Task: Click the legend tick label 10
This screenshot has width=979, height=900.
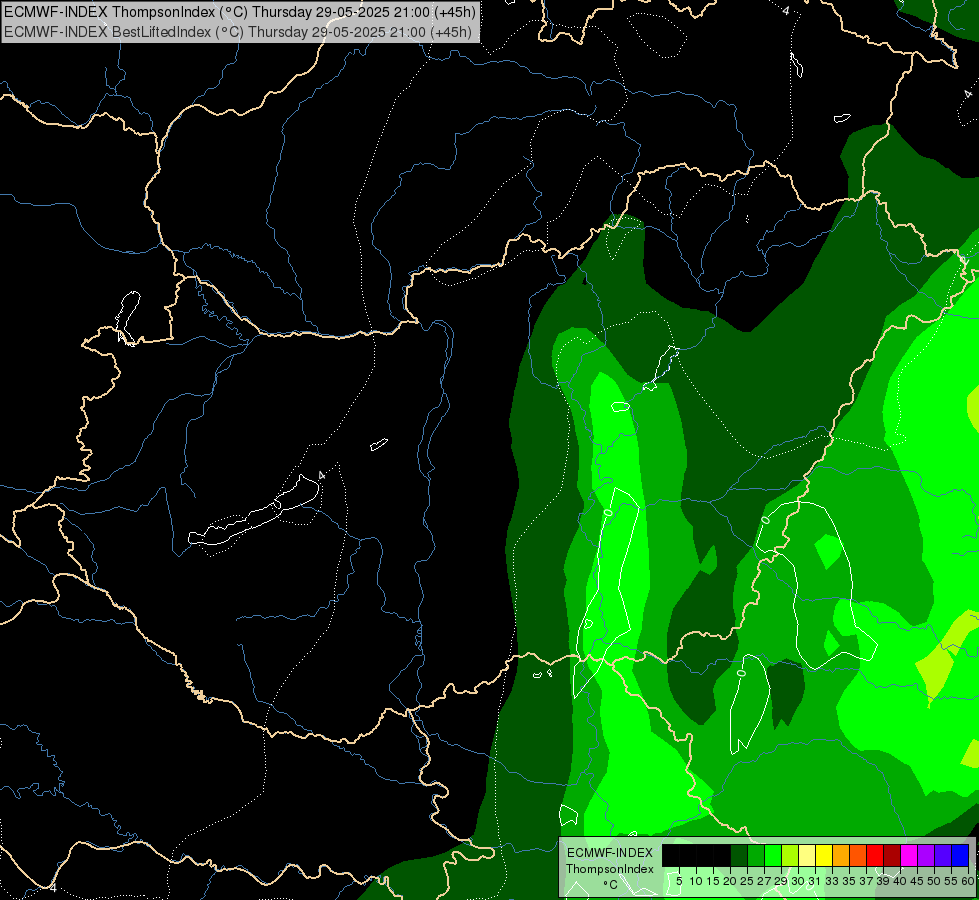Action: pyautogui.click(x=696, y=881)
